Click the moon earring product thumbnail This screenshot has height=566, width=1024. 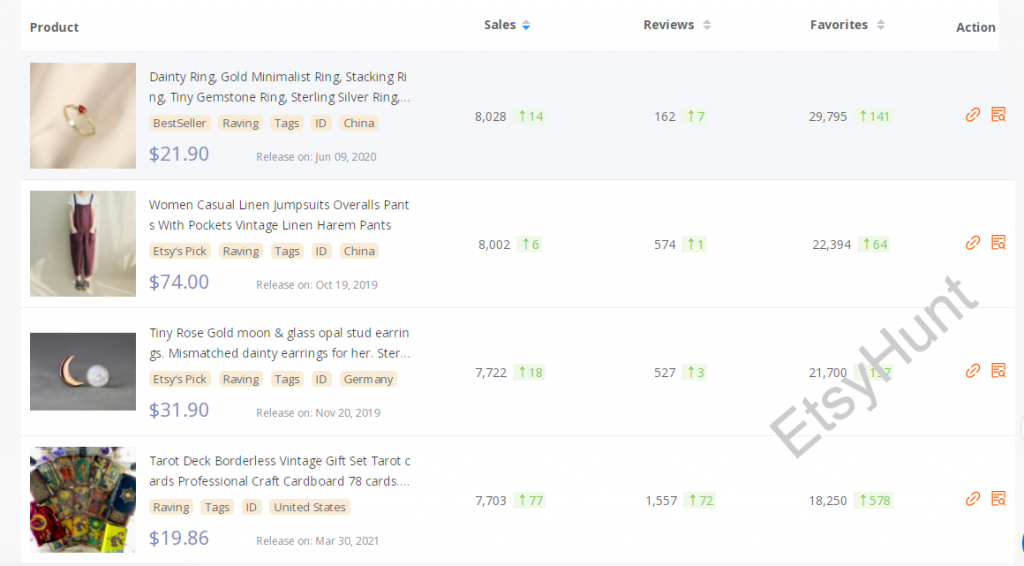[x=83, y=372]
